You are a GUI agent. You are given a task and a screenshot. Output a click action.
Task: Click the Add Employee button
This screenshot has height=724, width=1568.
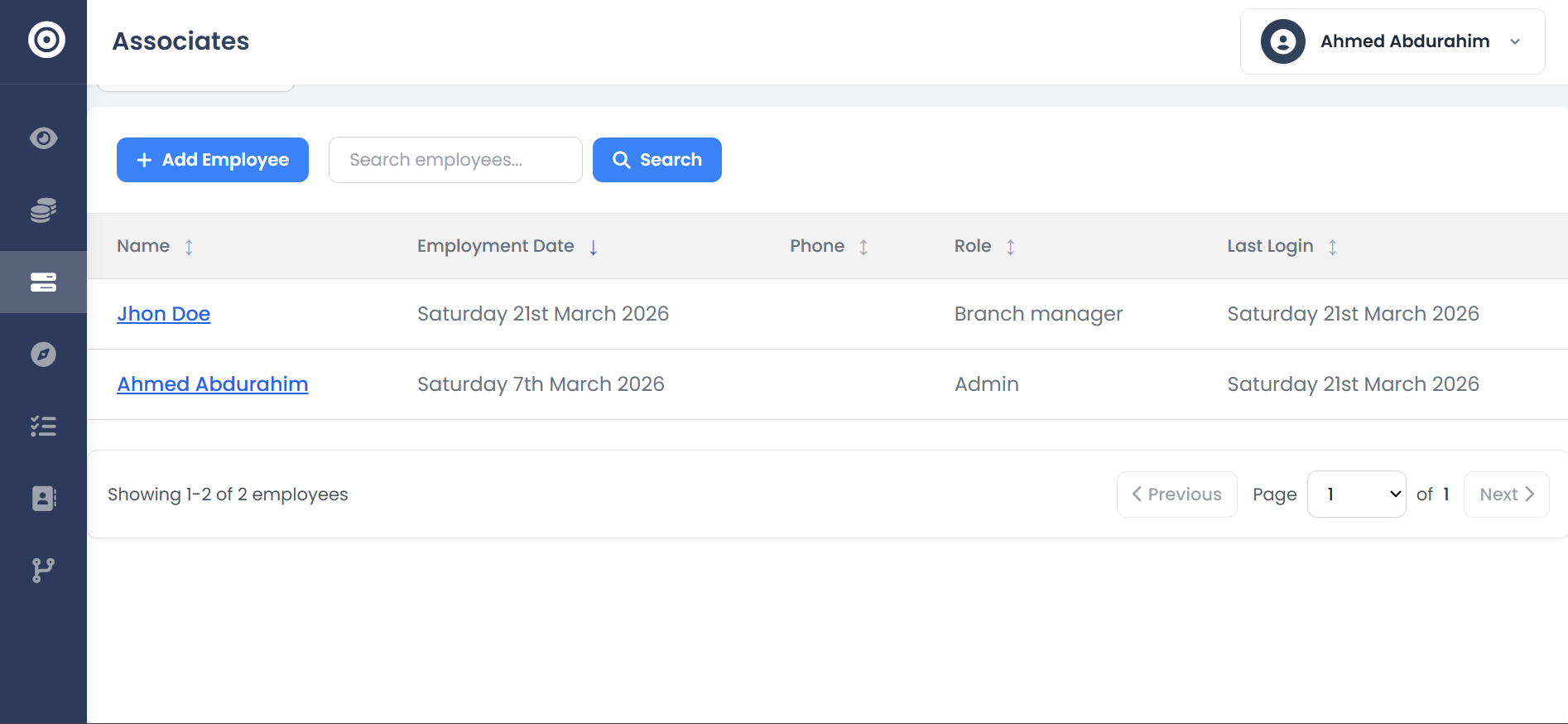[x=213, y=160]
